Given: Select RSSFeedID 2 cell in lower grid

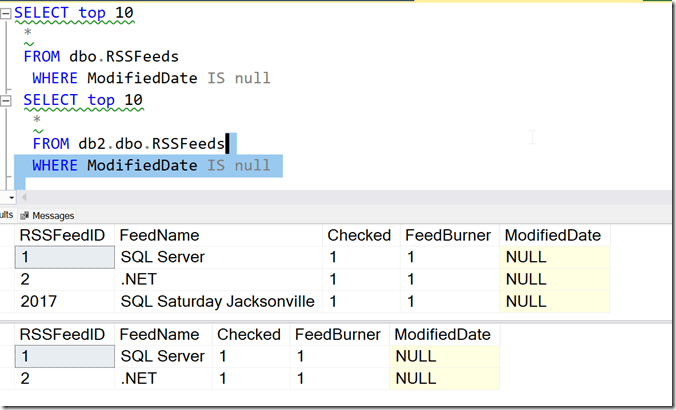Looking at the screenshot, I should point(65,379).
